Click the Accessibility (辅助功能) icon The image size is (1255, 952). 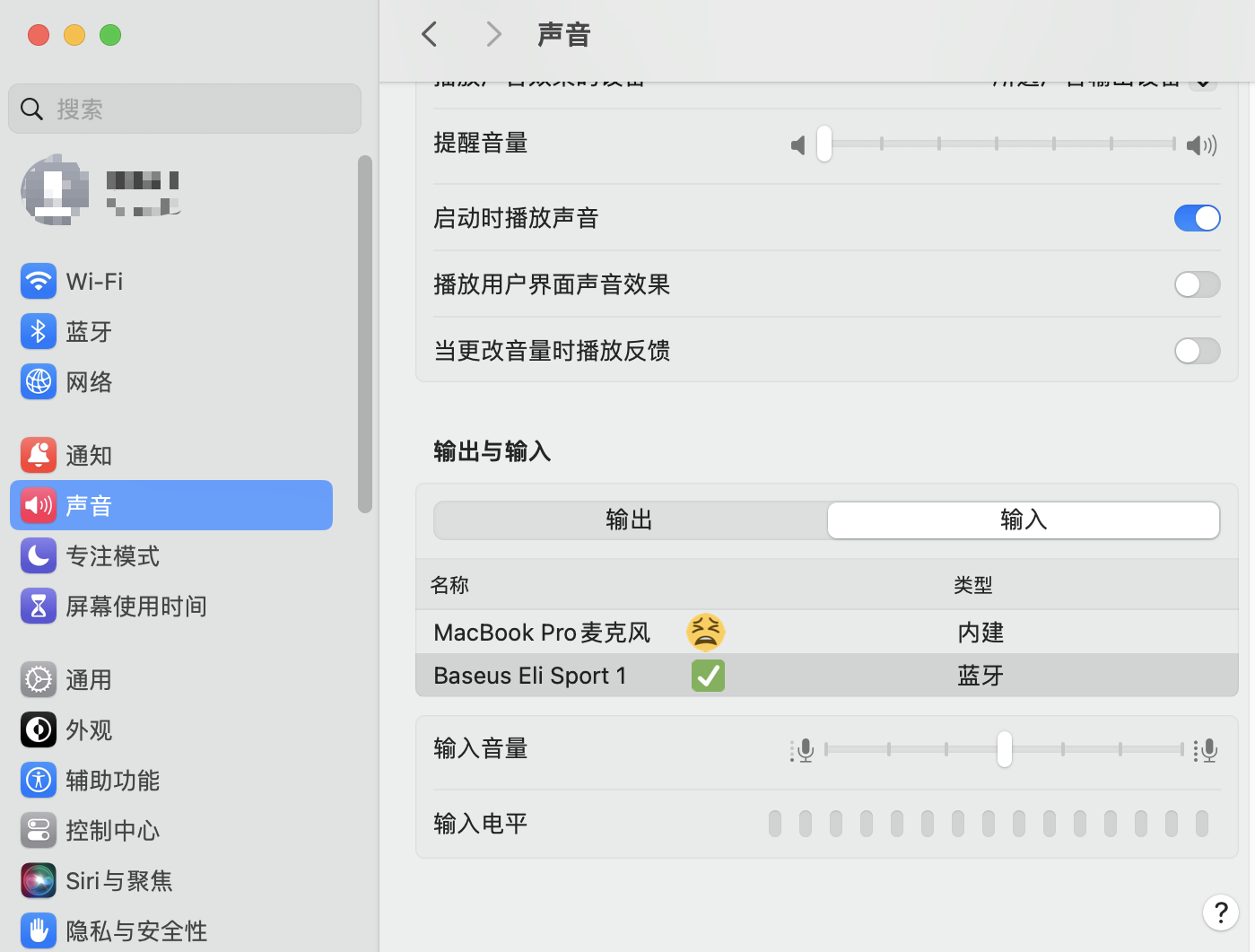coord(38,781)
